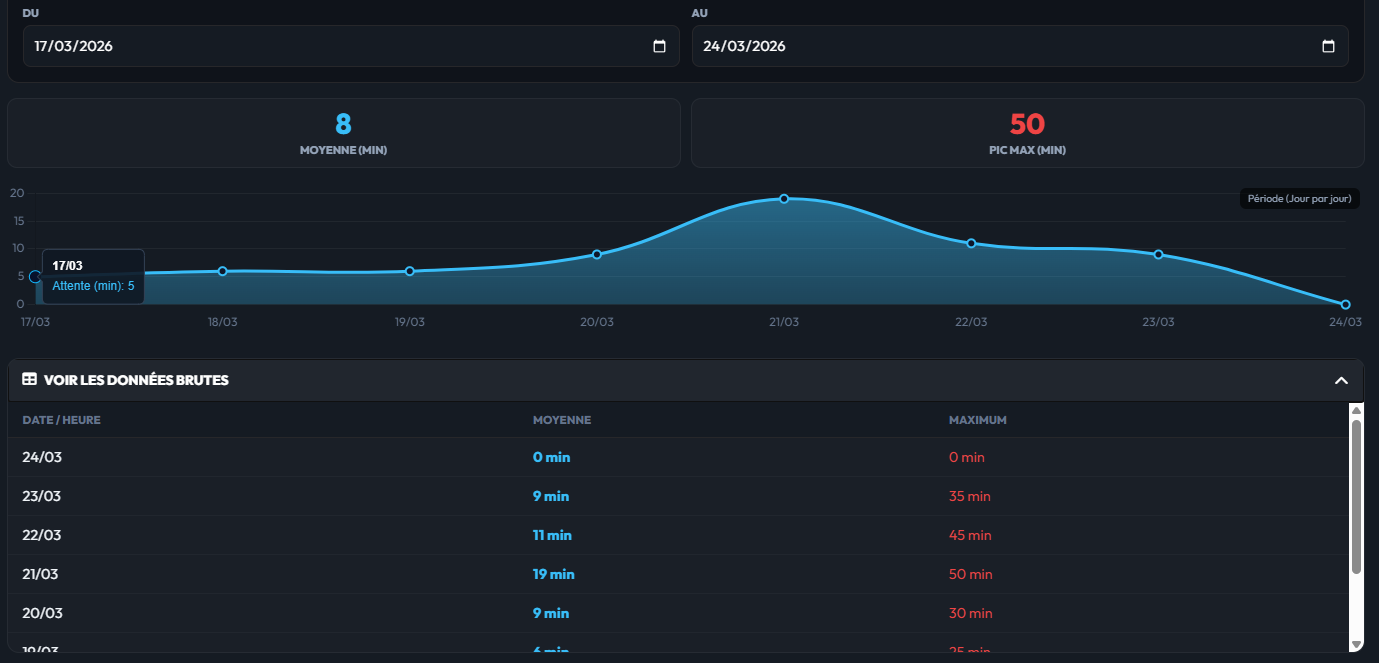Open the calendar picker for DU date
The width and height of the screenshot is (1379, 663).
(659, 46)
